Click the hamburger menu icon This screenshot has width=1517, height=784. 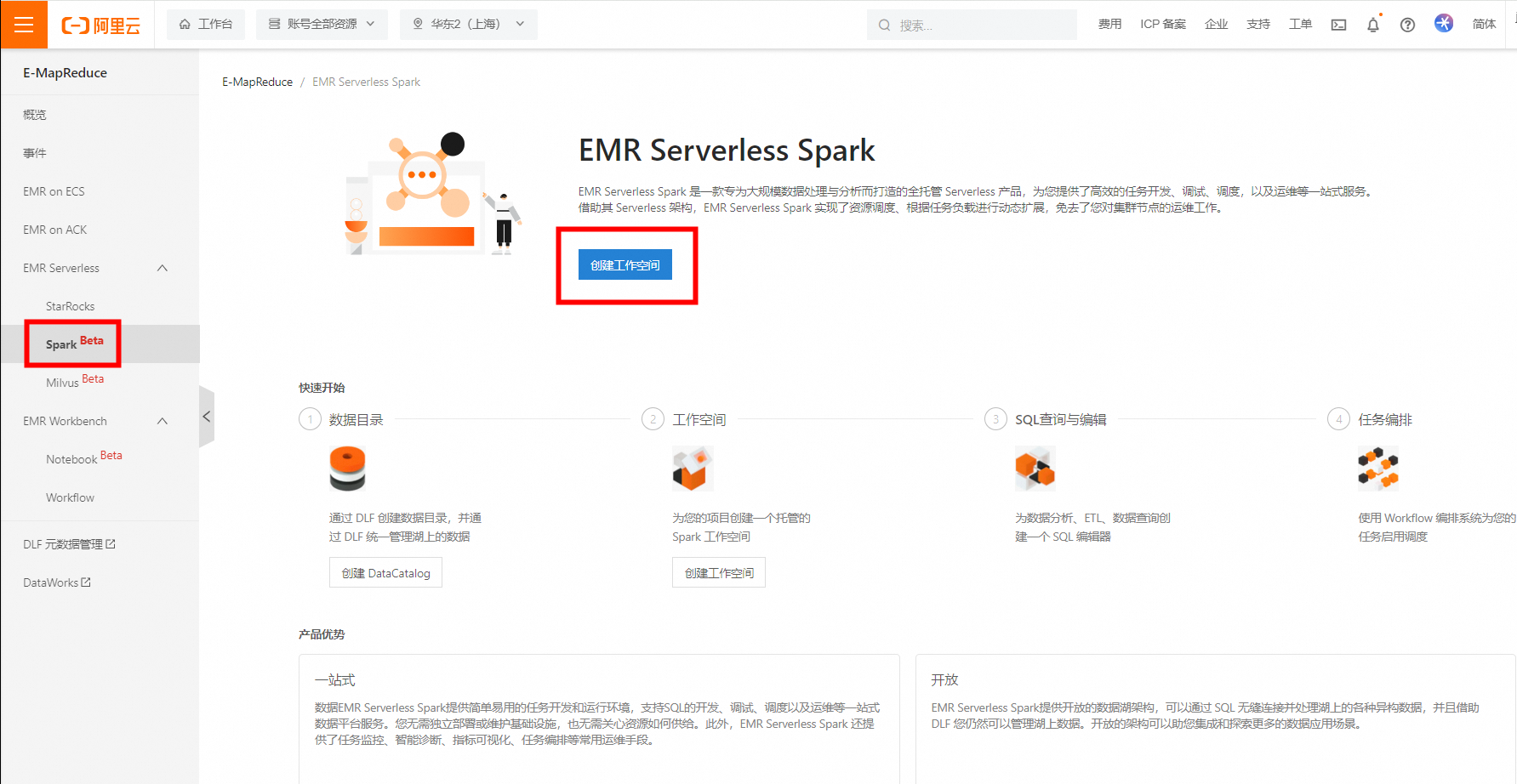click(x=24, y=24)
